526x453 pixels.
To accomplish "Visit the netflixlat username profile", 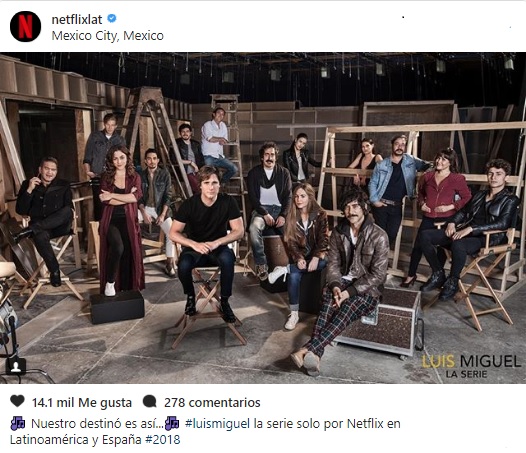I will click(77, 19).
